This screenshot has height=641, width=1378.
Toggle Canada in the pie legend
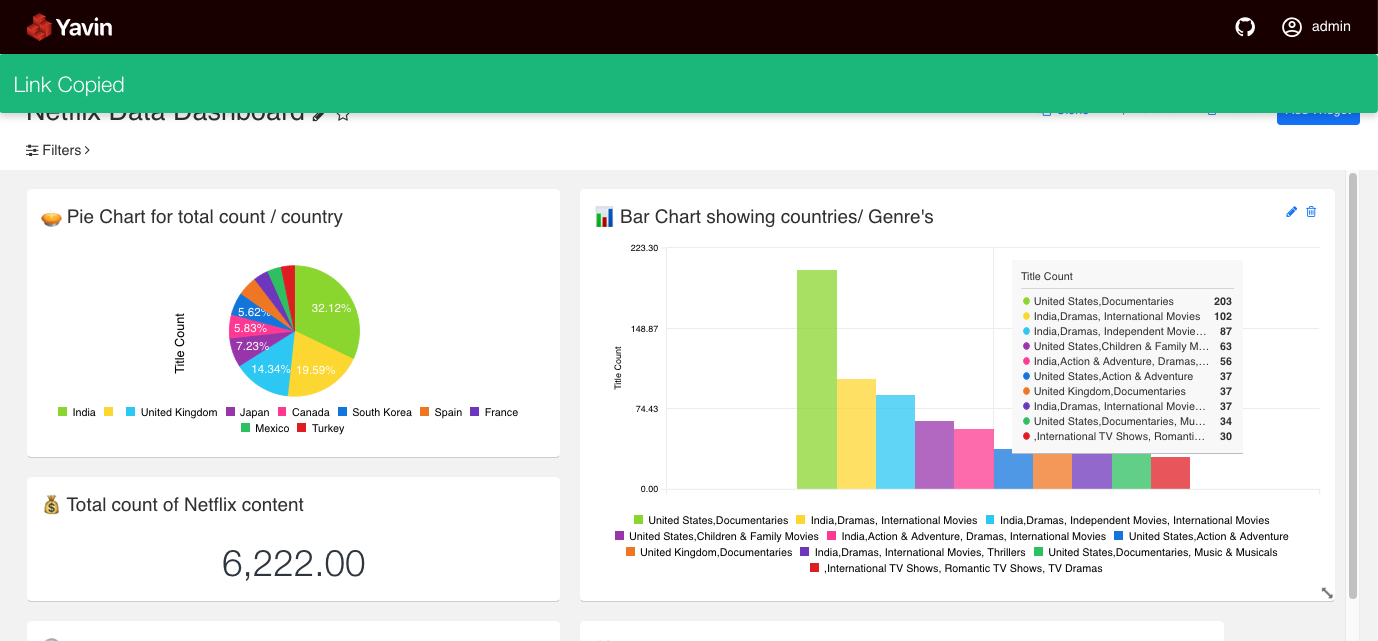303,412
